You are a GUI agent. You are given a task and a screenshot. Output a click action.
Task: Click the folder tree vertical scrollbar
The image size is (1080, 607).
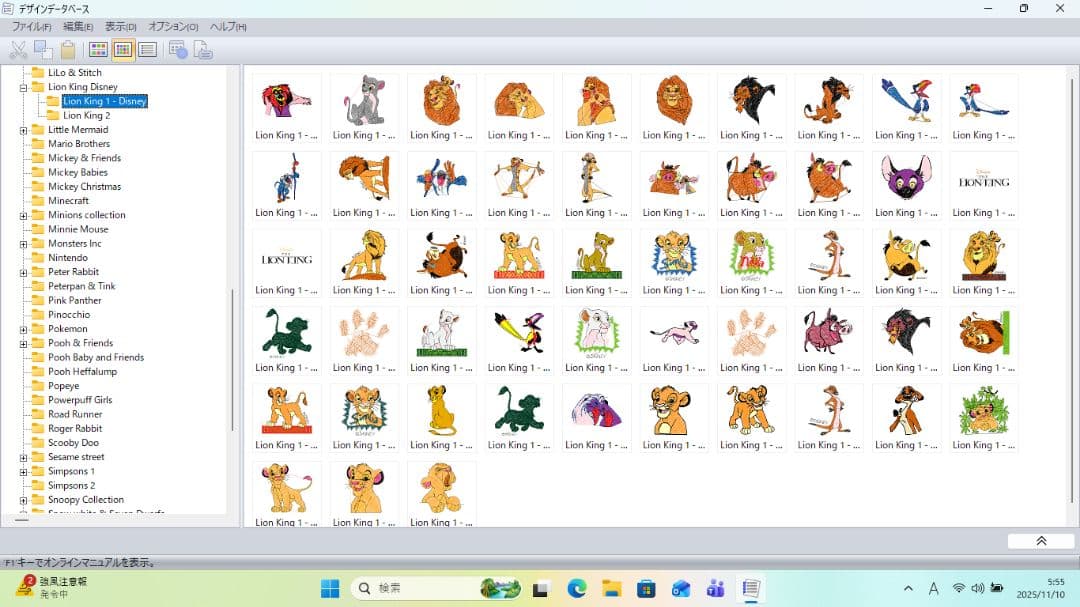233,360
